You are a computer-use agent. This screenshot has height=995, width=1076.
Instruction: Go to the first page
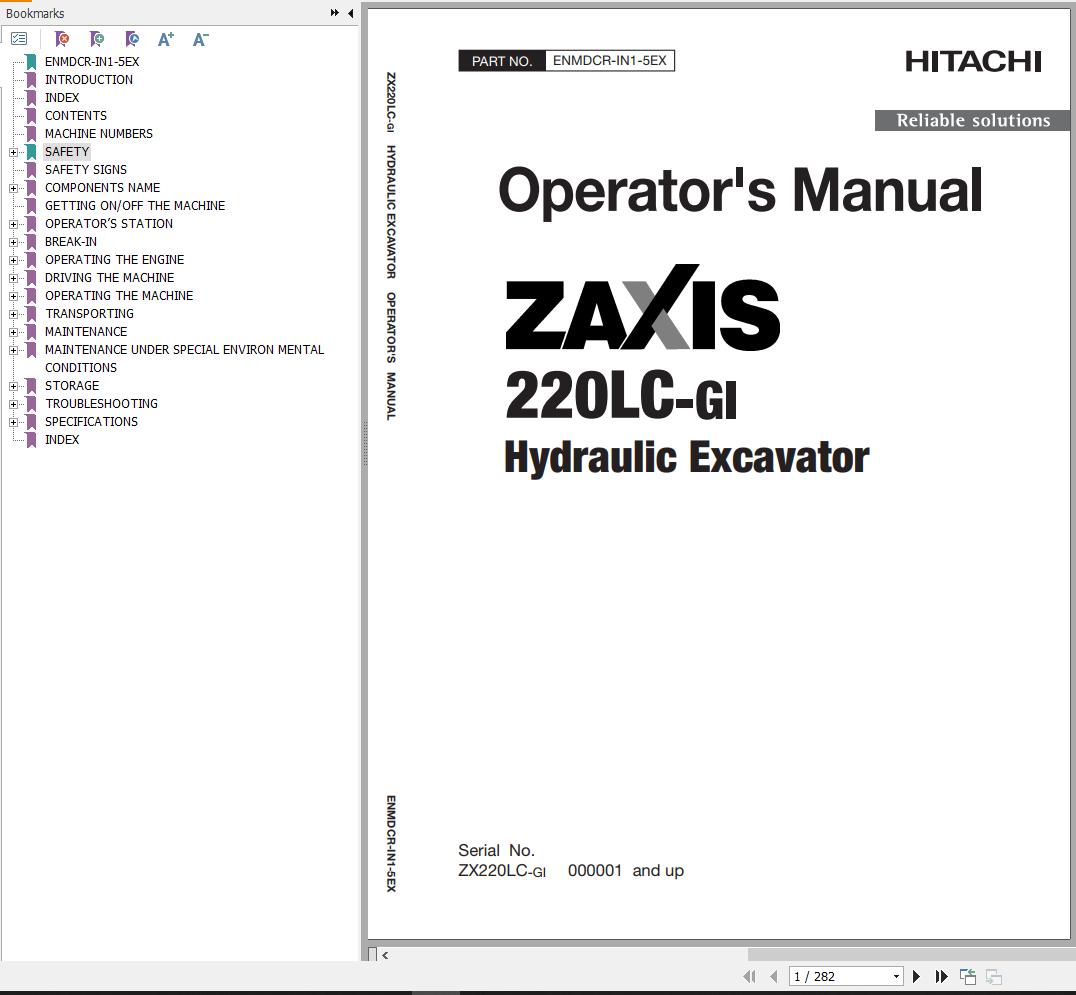pyautogui.click(x=749, y=976)
